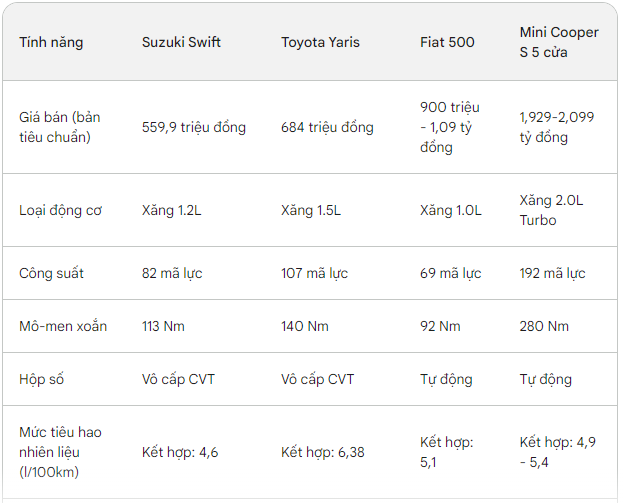Click the Suzuki Swift Vô cấp CVT cell
Viewport: 623px width, 503px height.
(178, 379)
